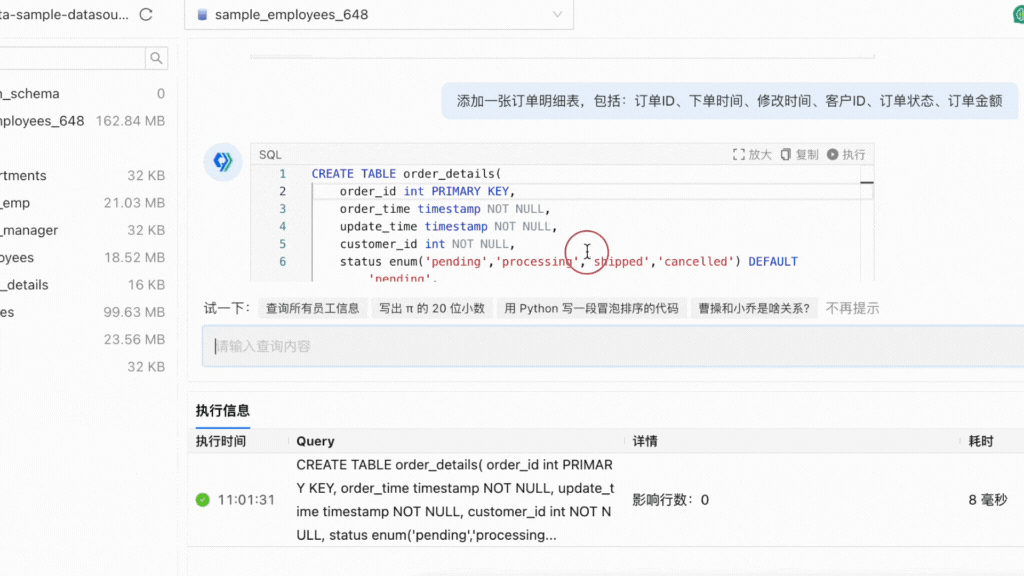Select the manager table row in sidebar

[82, 231]
